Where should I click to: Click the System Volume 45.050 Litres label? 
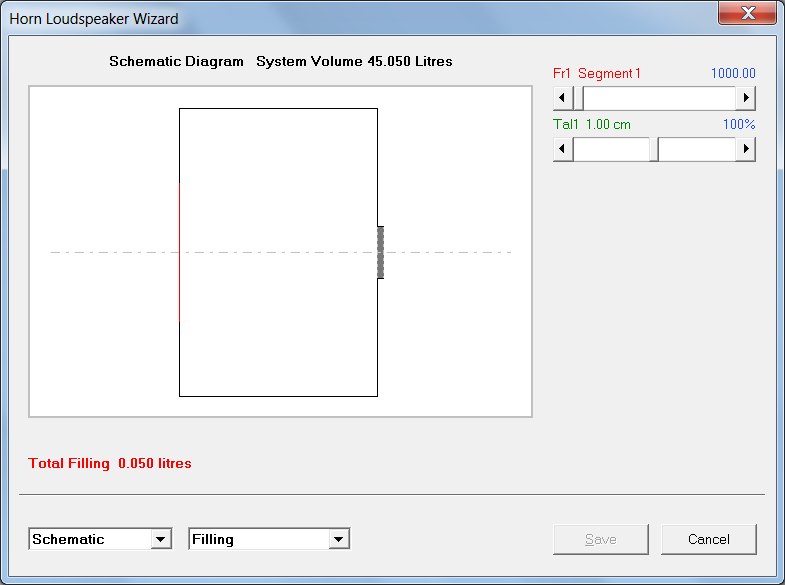354,61
